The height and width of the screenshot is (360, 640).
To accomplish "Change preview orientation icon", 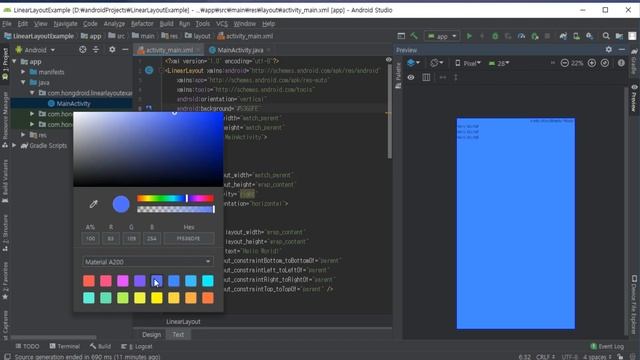I will pos(436,63).
